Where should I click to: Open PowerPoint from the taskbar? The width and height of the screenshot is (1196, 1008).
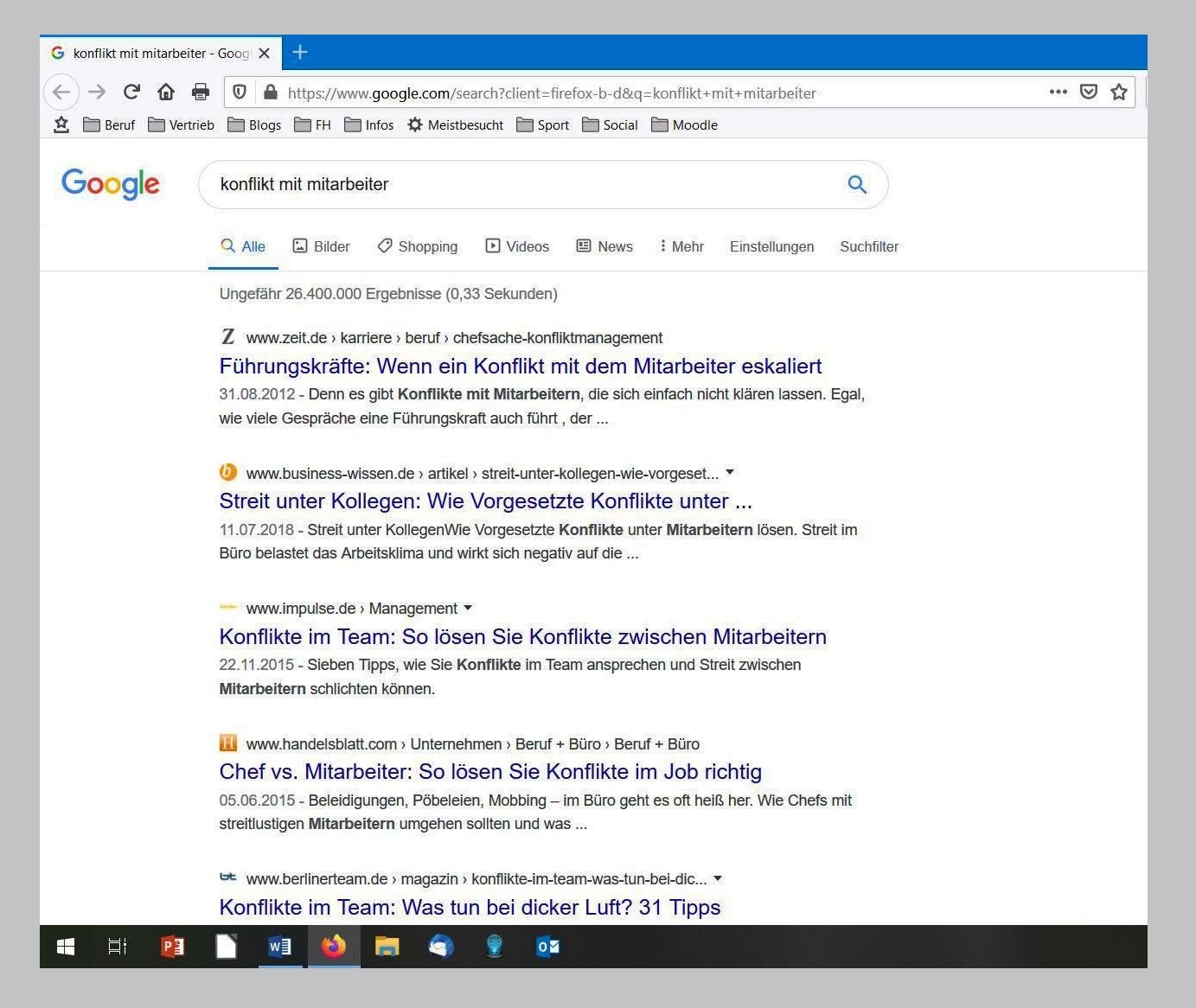point(173,947)
